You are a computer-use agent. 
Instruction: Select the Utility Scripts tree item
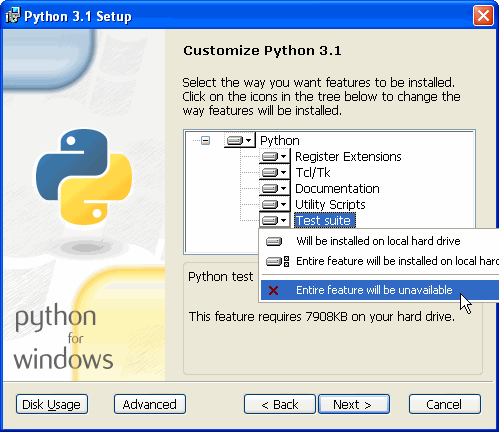(x=330, y=205)
